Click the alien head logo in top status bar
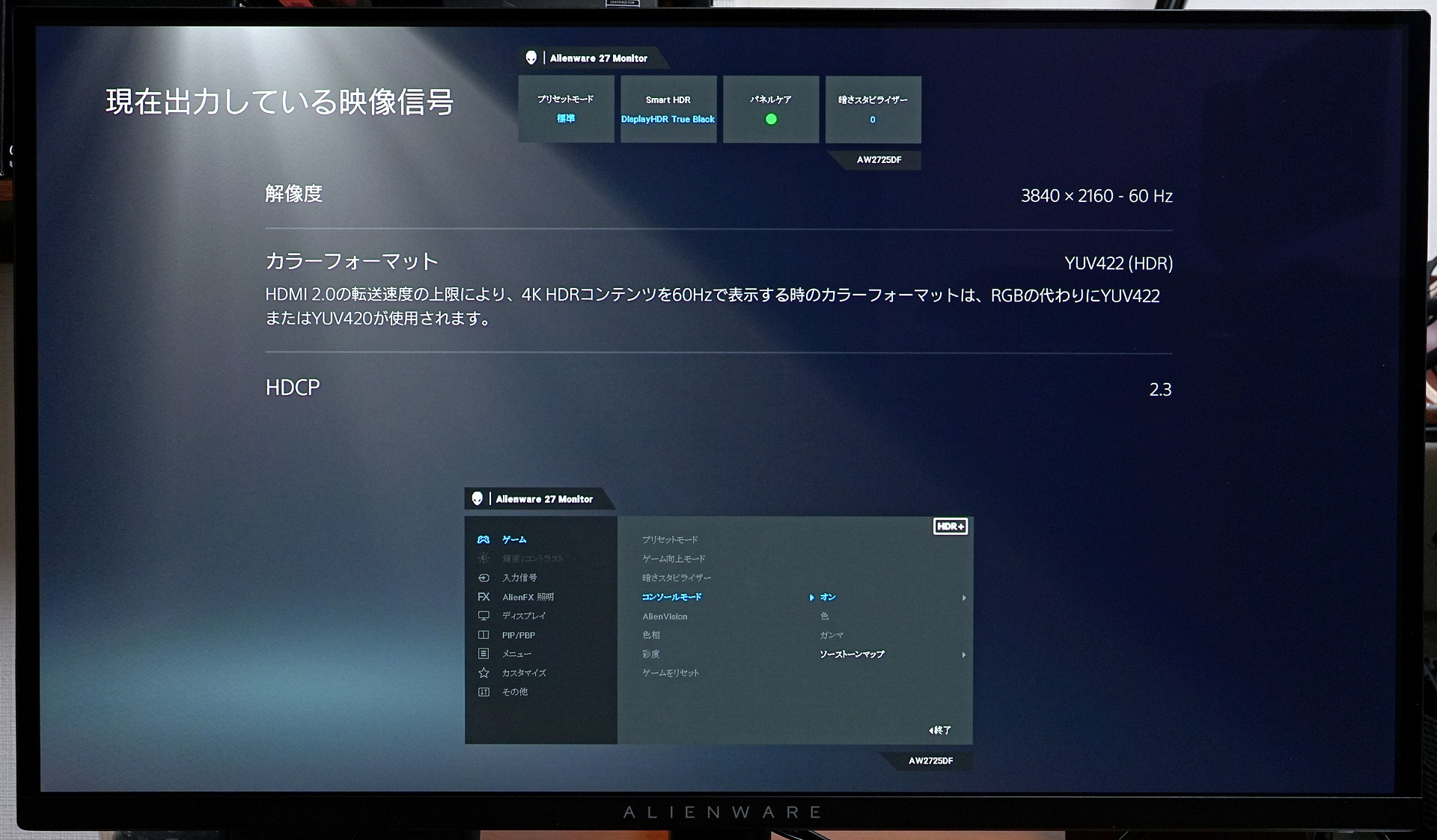1437x840 pixels. click(x=531, y=58)
